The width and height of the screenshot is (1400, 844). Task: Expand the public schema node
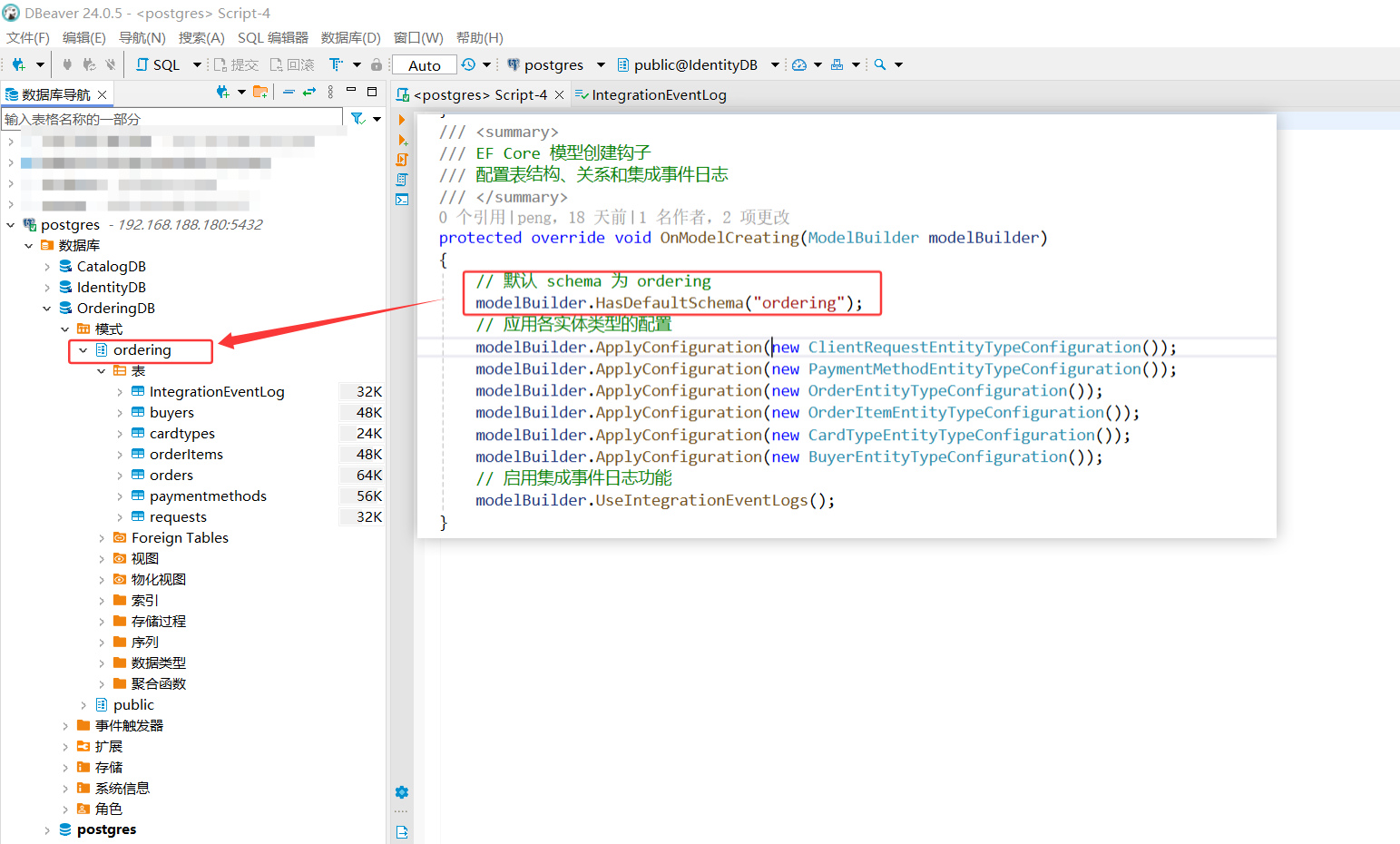tap(83, 704)
